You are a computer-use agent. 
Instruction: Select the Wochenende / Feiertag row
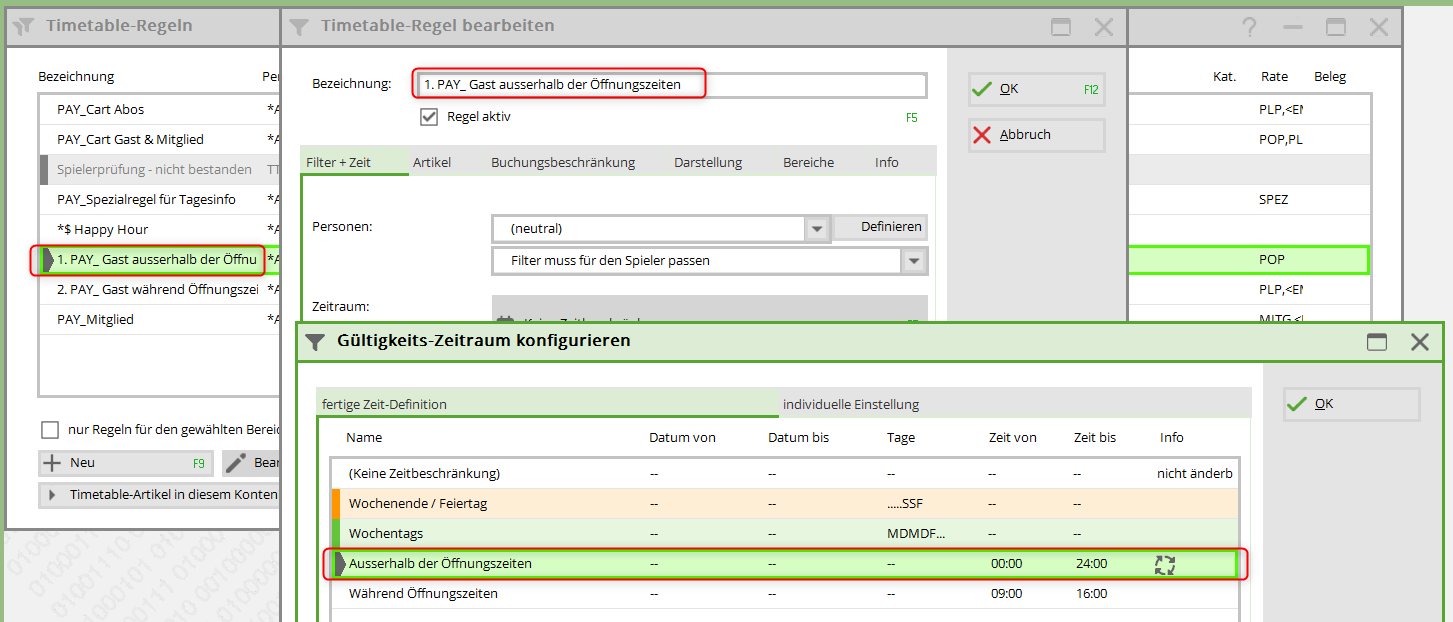418,504
